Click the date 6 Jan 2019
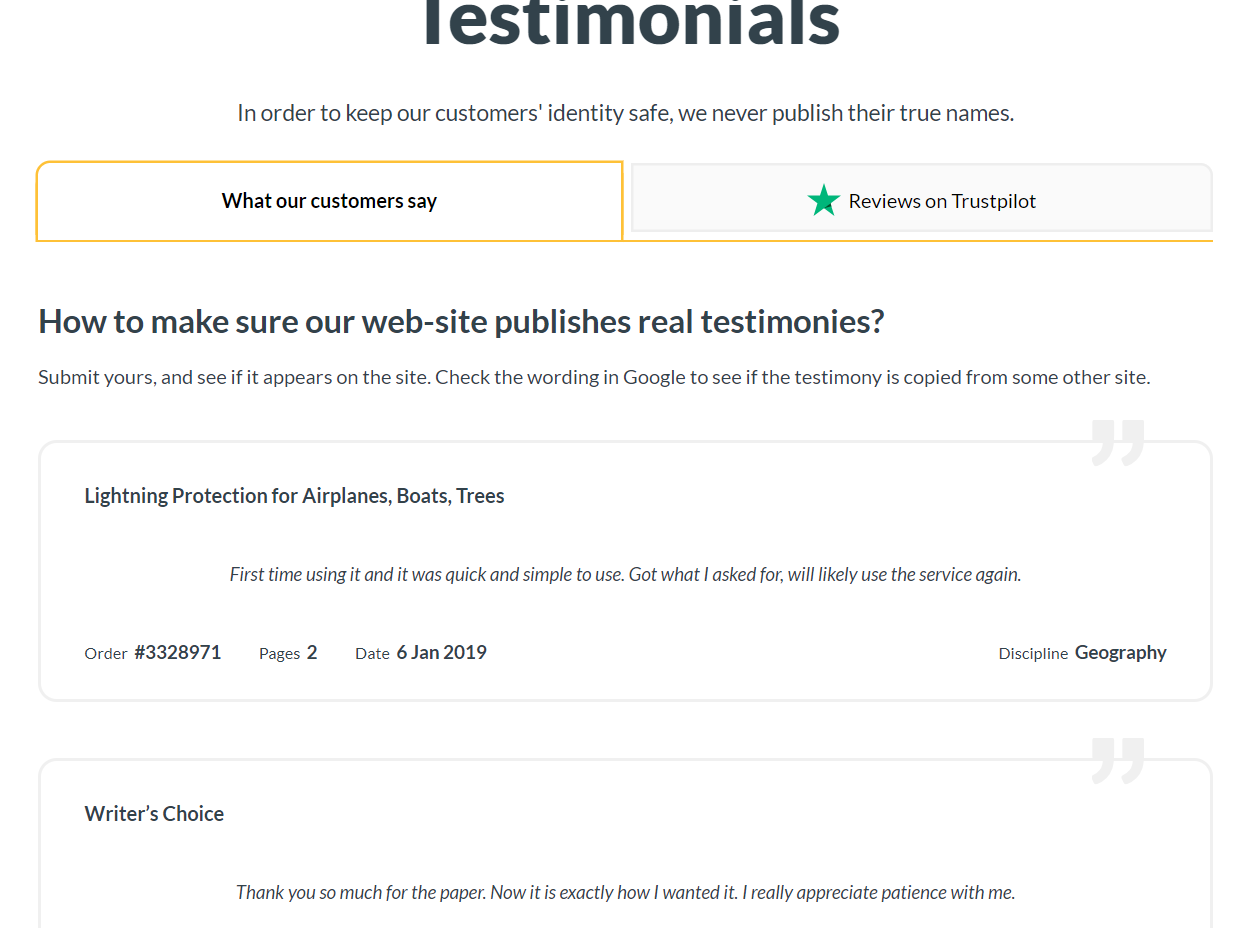Viewport: 1237px width, 928px height. [442, 652]
